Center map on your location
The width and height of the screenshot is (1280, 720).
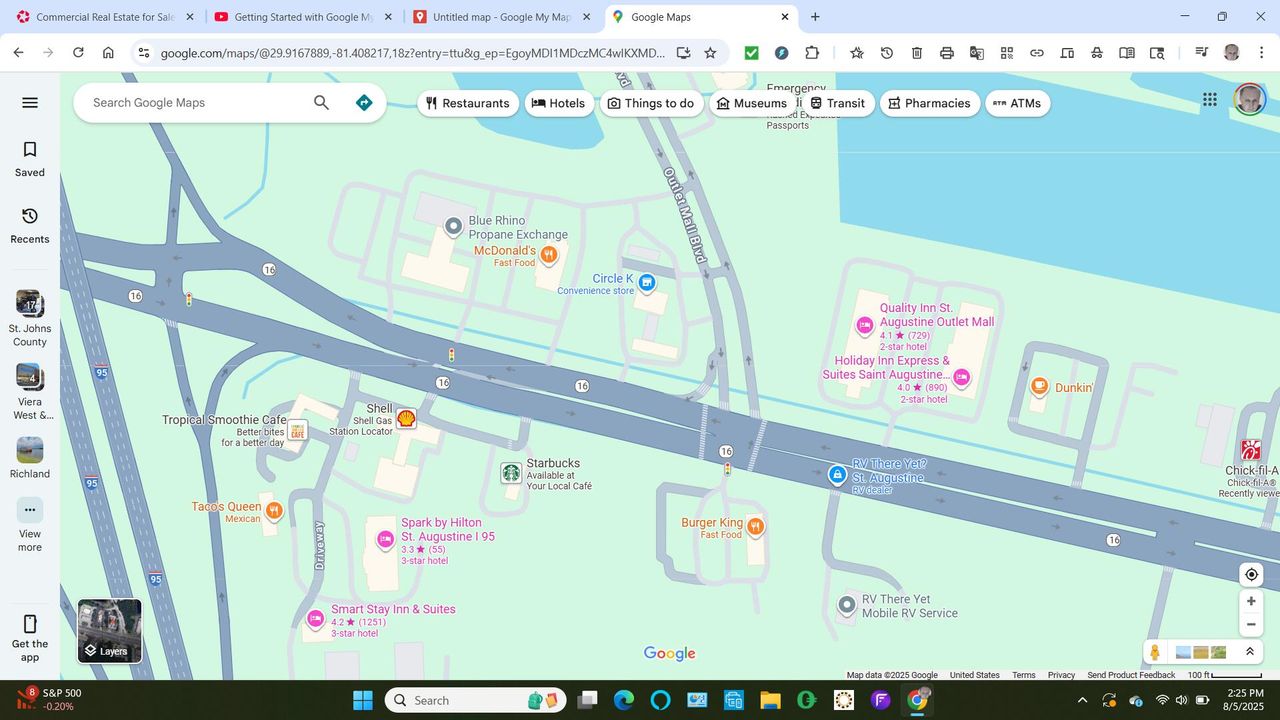(1251, 574)
